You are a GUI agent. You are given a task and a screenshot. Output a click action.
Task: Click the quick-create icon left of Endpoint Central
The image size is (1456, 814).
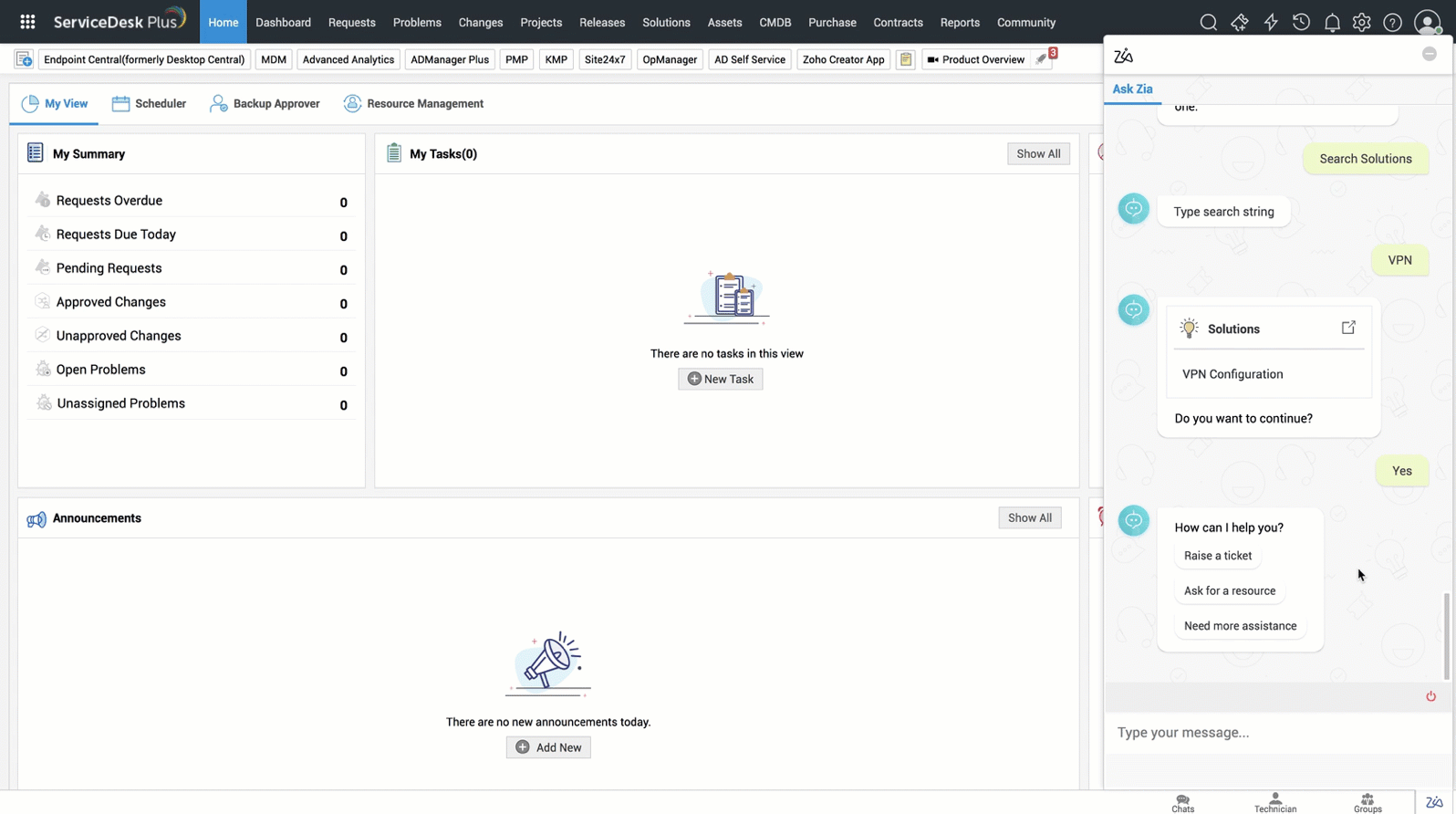click(24, 59)
